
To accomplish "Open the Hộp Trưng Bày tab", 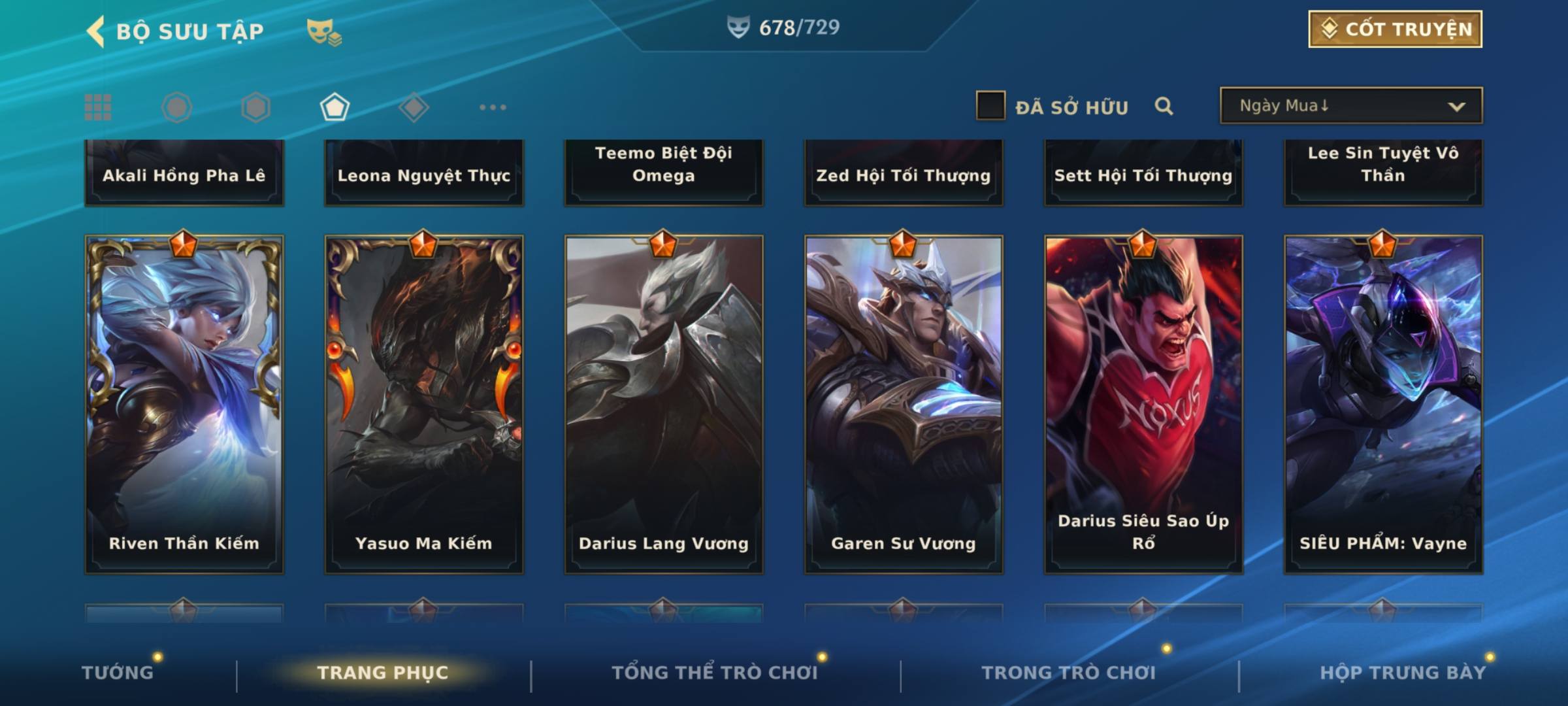I will click(x=1403, y=672).
